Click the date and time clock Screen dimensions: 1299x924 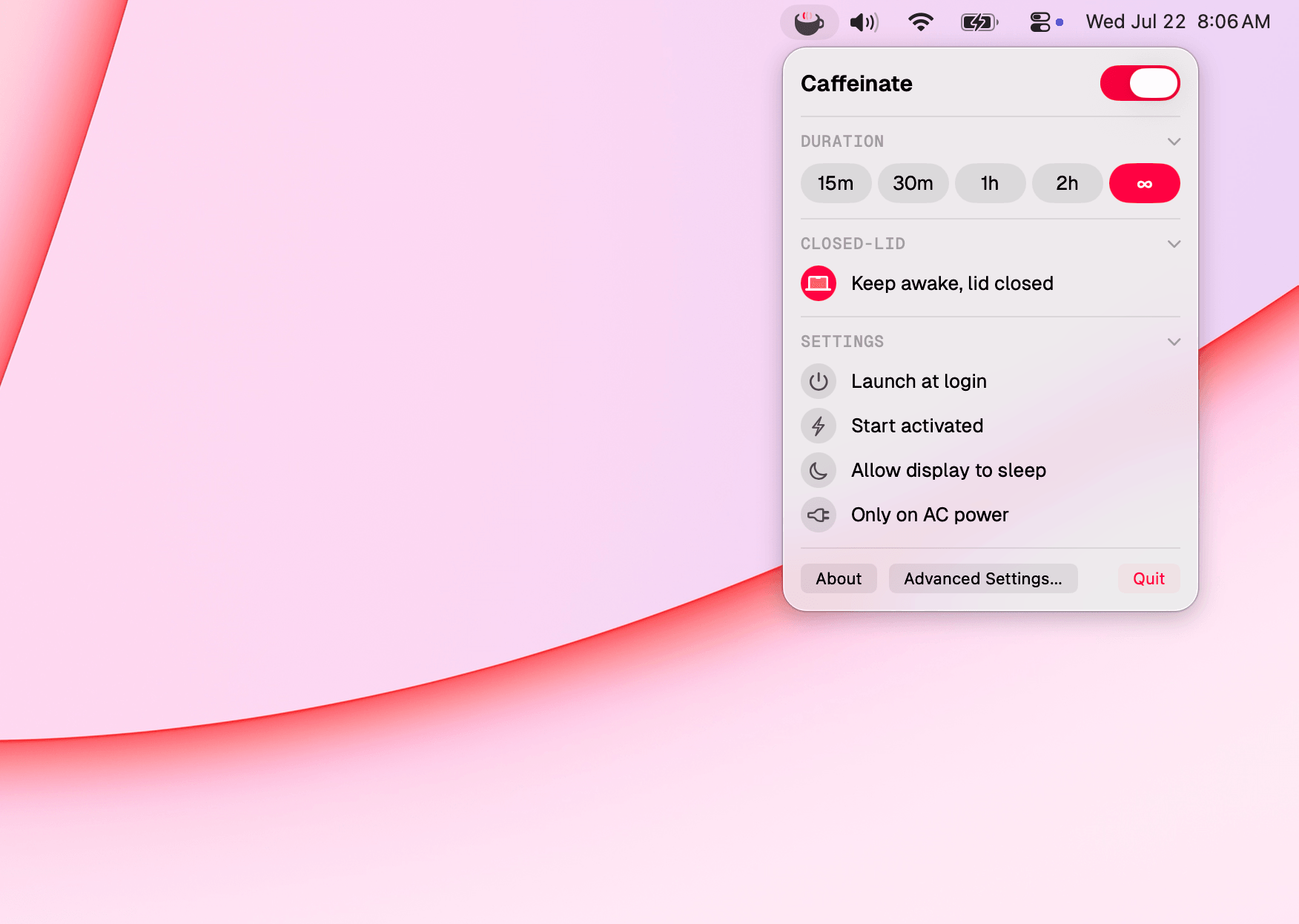click(1178, 22)
